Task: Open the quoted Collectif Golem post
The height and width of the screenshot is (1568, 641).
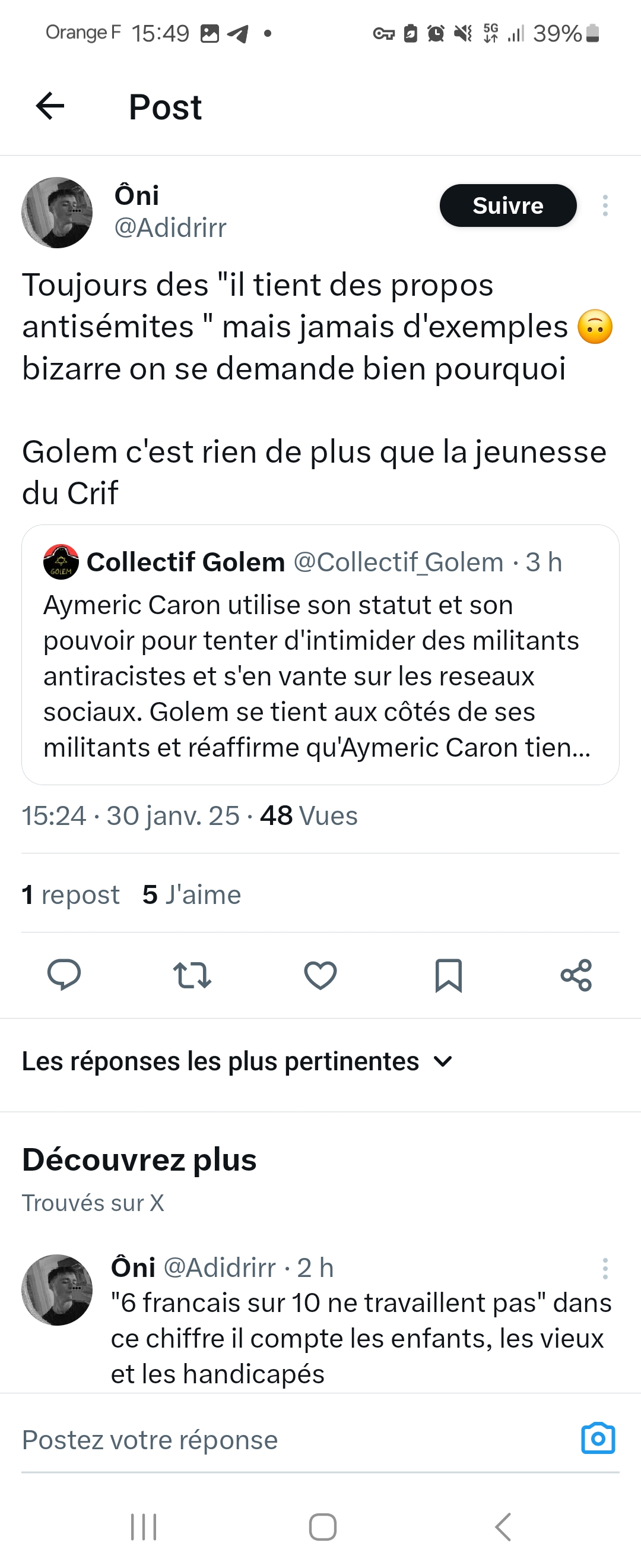Action: [320, 676]
